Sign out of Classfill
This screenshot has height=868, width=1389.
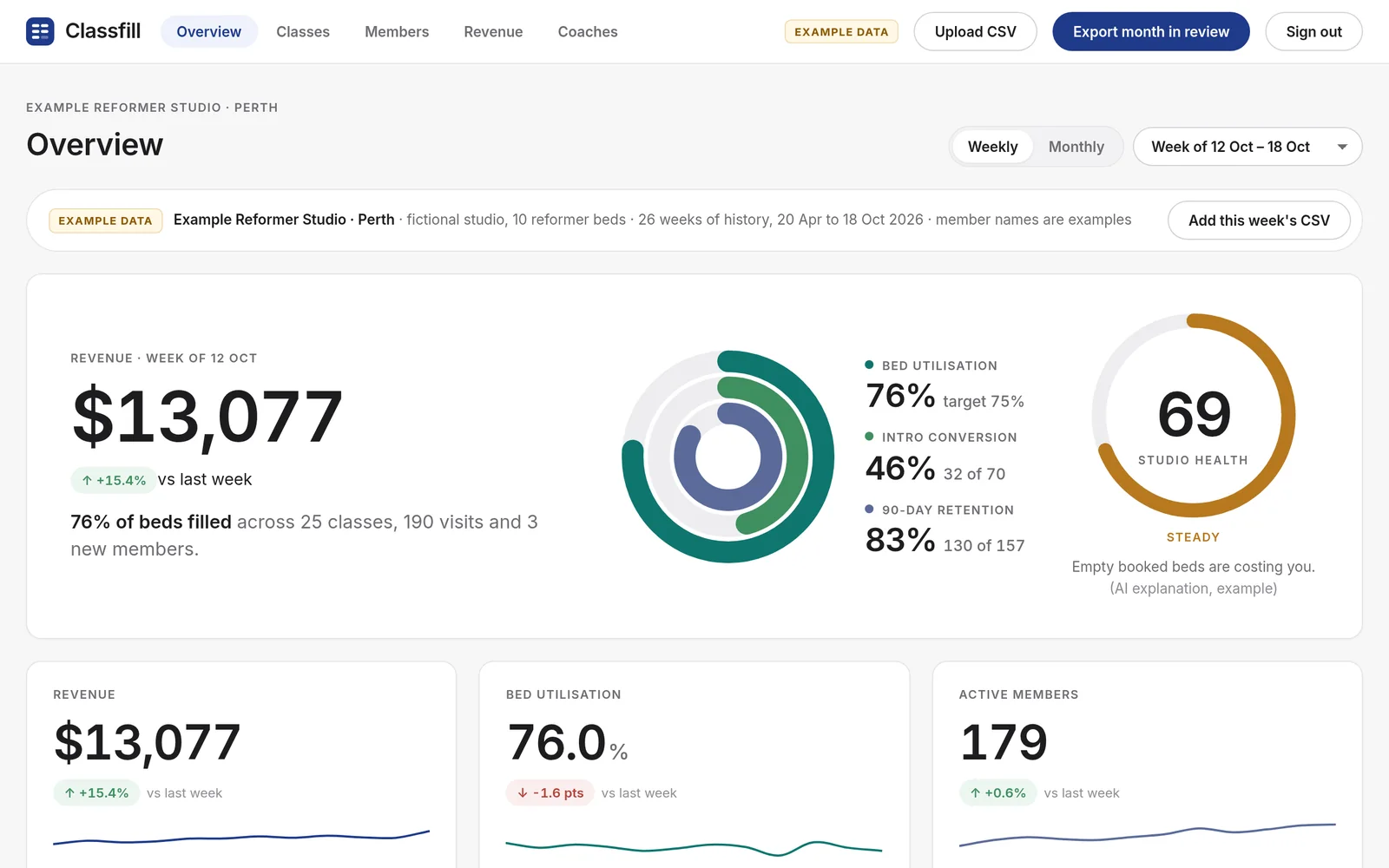click(x=1313, y=31)
